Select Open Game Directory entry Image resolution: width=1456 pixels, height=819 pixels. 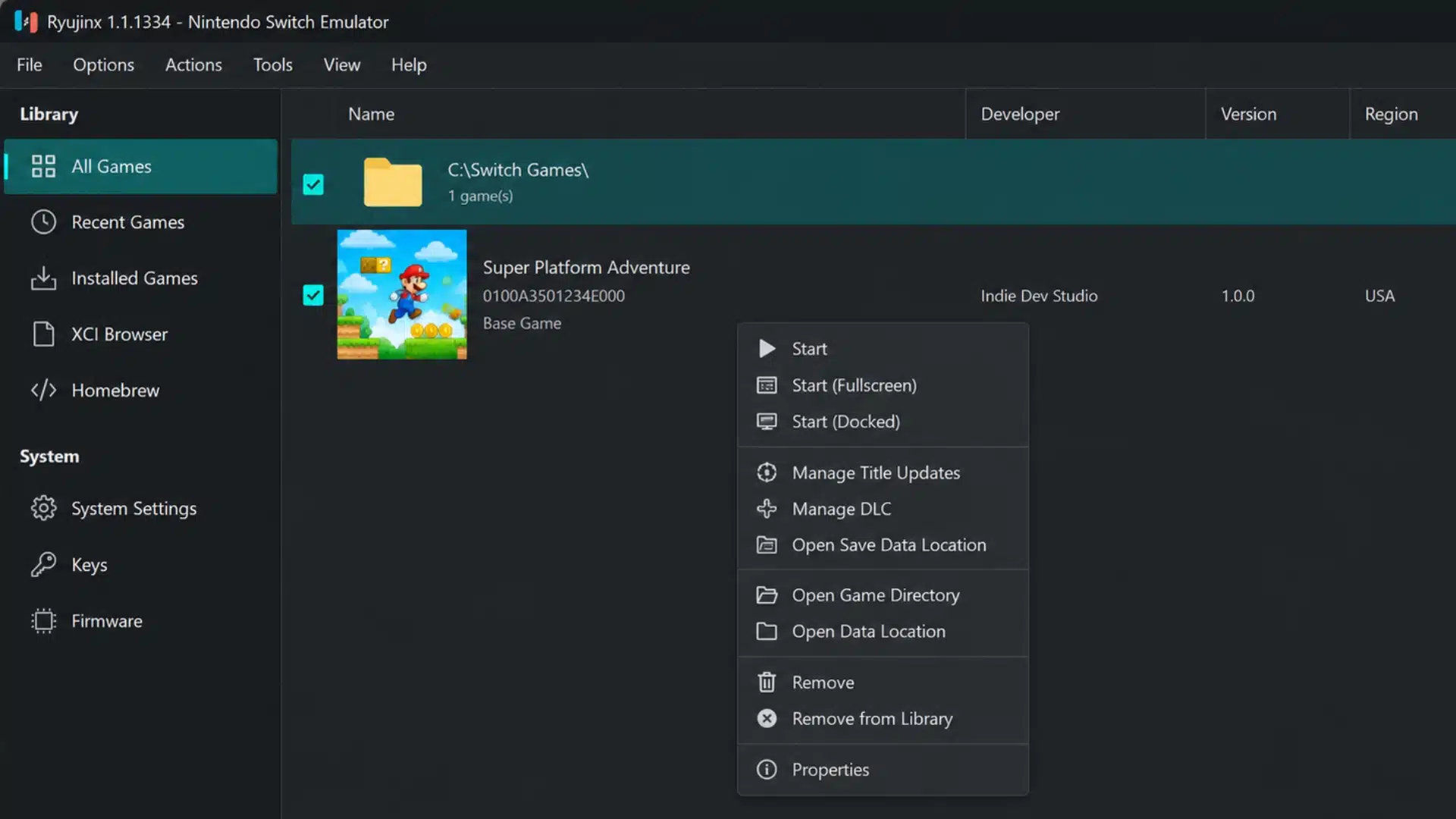point(883,595)
